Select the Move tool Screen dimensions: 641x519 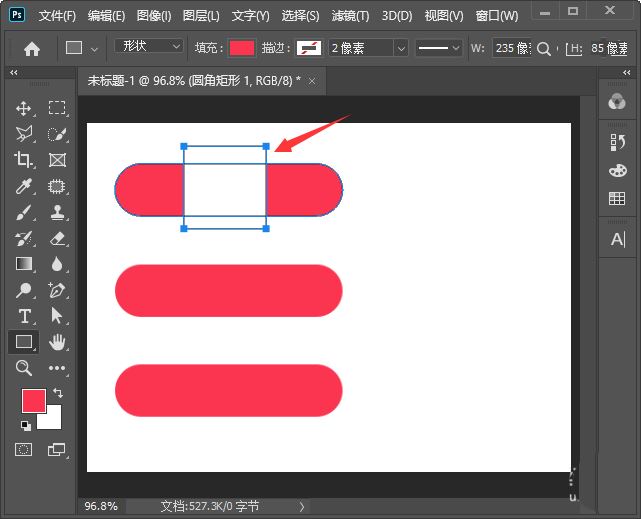coord(23,109)
